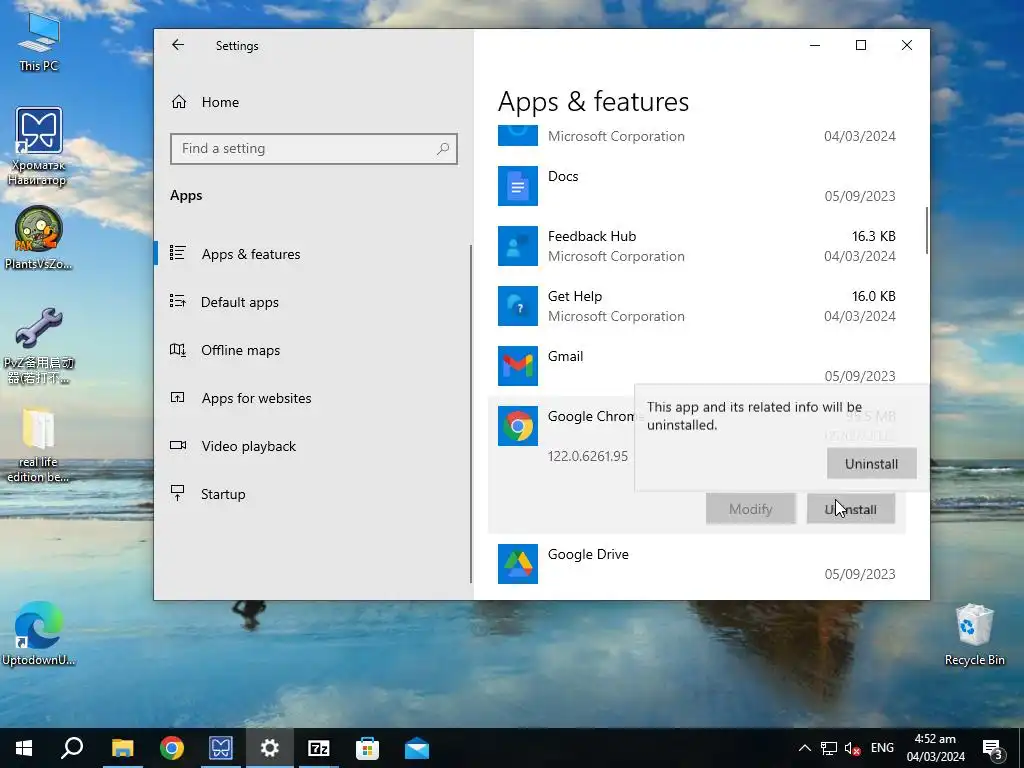The image size is (1024, 768).
Task: Open Video playback settings
Action: pos(248,446)
